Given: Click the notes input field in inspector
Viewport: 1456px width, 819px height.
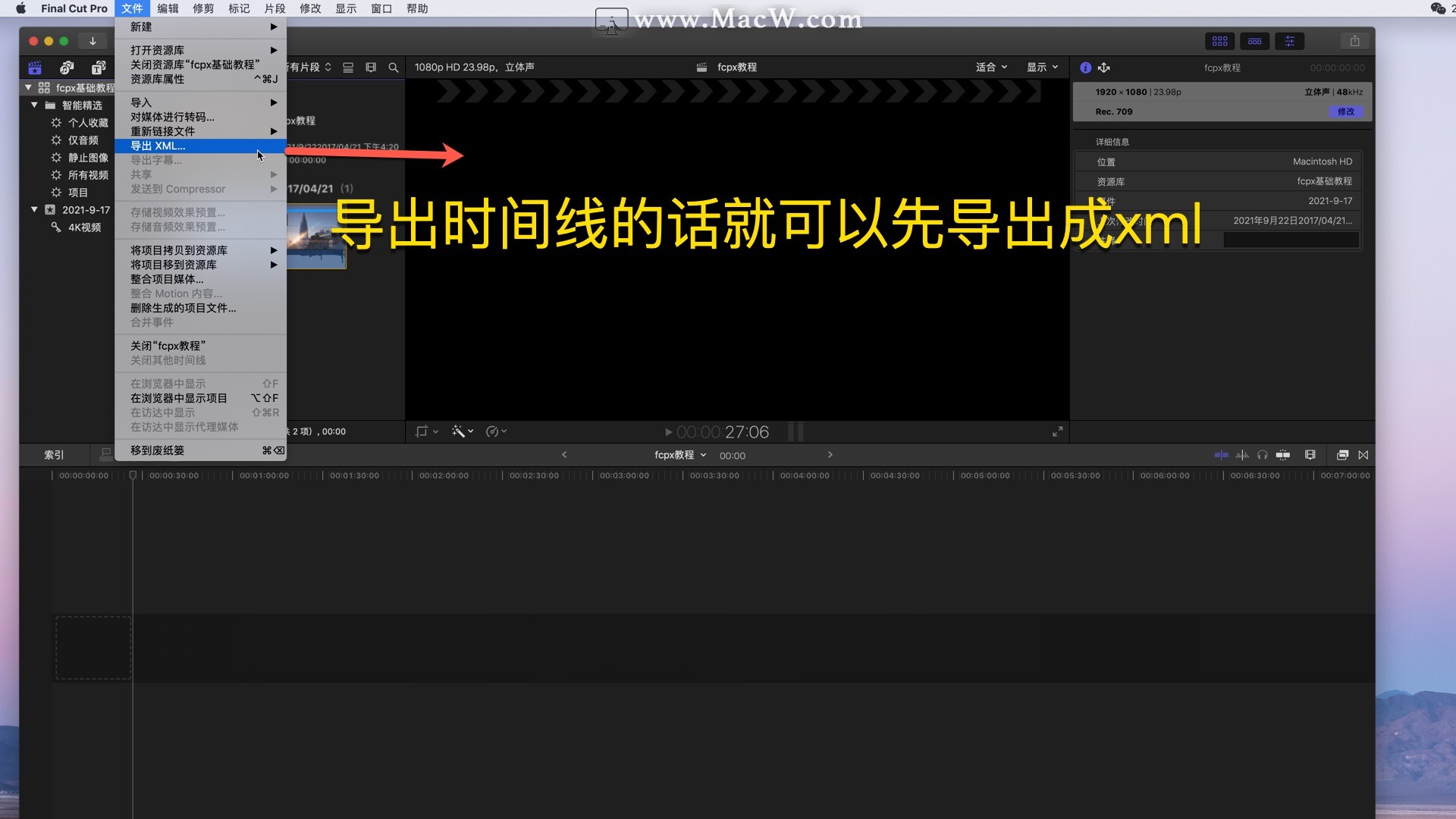Looking at the screenshot, I should (1291, 240).
